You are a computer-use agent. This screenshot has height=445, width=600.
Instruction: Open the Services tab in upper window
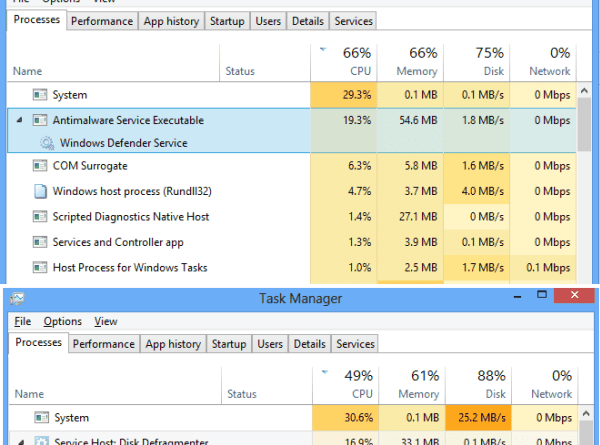coord(353,21)
